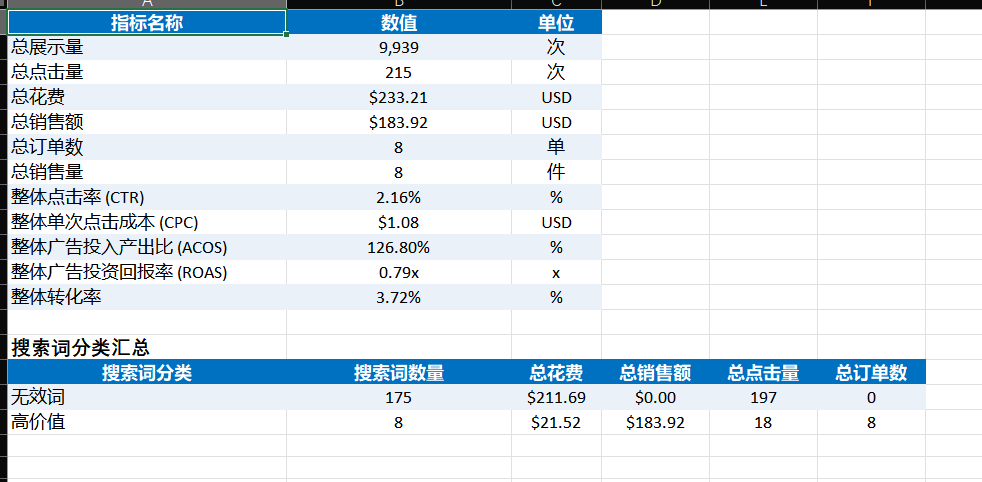This screenshot has height=482, width=982.
Task: Select the 总点击量 header in summary table
Action: point(763,372)
